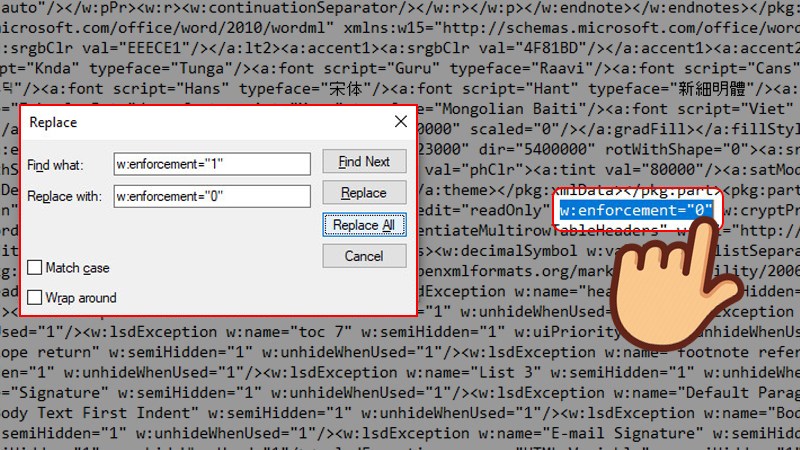This screenshot has width=800, height=450.
Task: Click the highlighted w:enforcement="0" text
Action: (636, 210)
